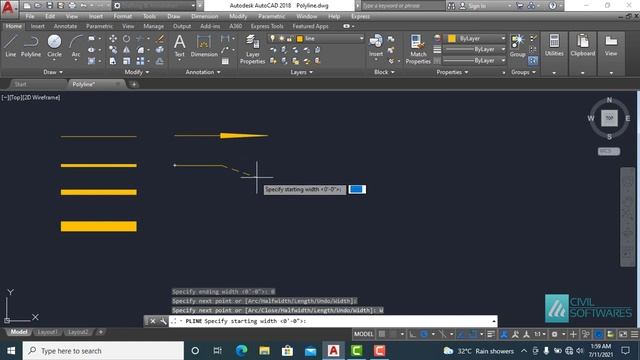Click the command line input field
Screen dimensions: 640x360
pyautogui.click(x=333, y=321)
